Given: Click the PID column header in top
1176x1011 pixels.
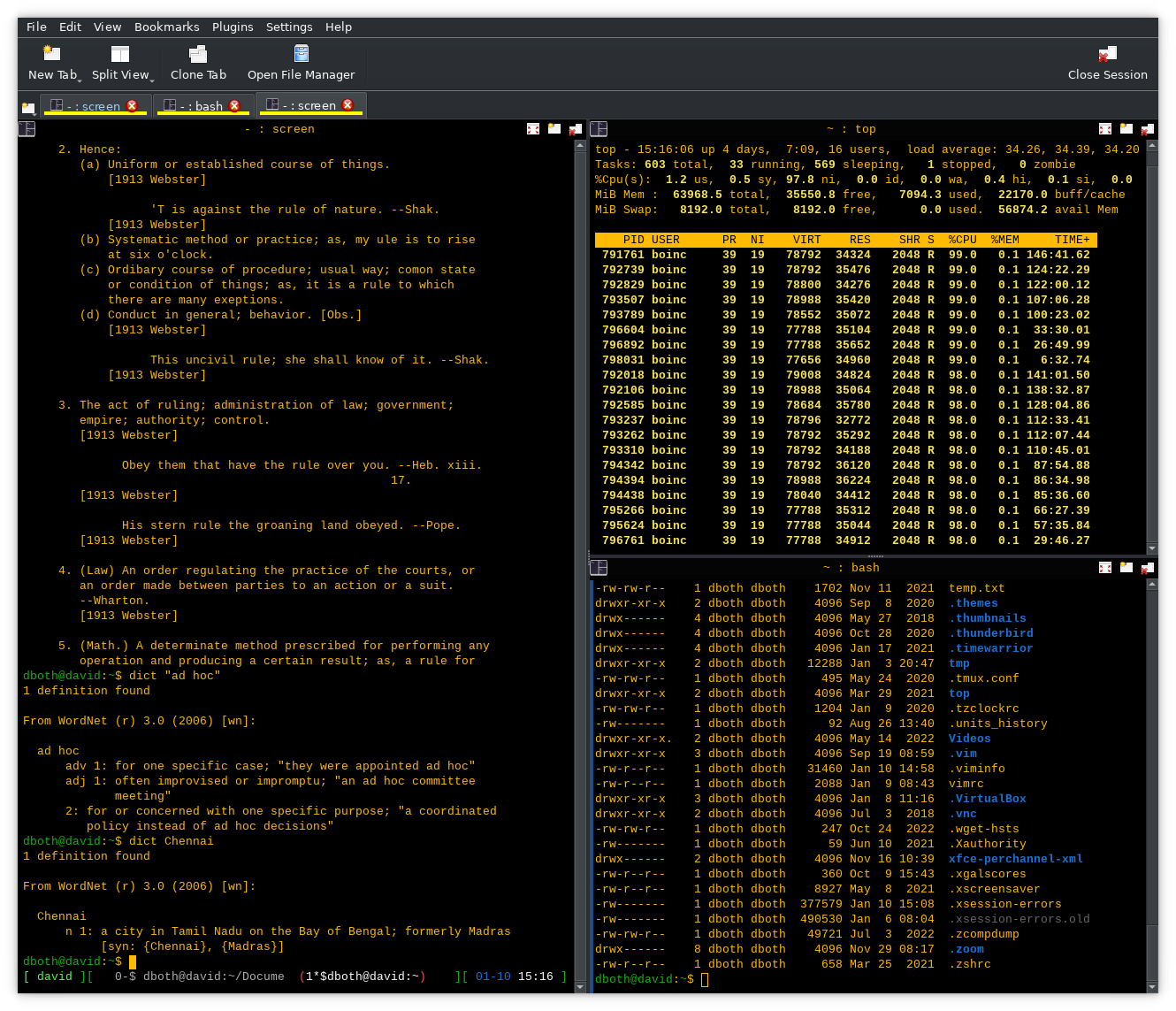Looking at the screenshot, I should point(633,240).
